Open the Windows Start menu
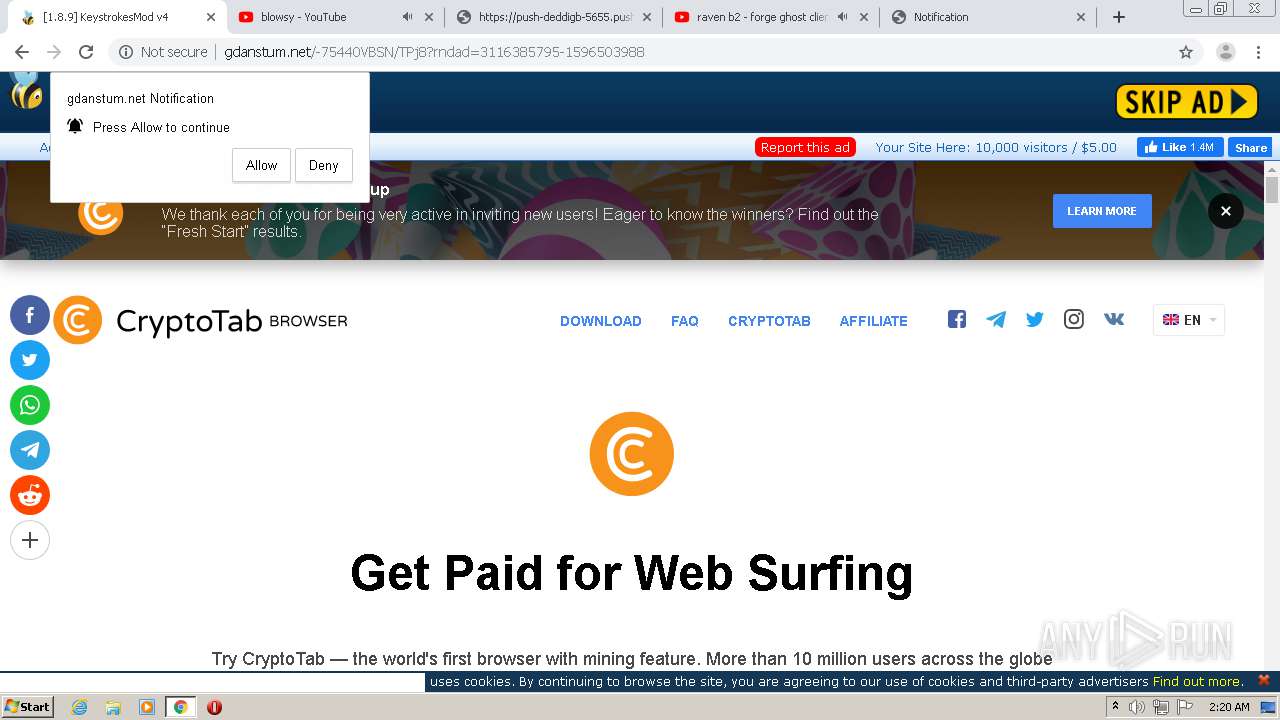Screen dimensions: 1280x720 click(x=28, y=706)
